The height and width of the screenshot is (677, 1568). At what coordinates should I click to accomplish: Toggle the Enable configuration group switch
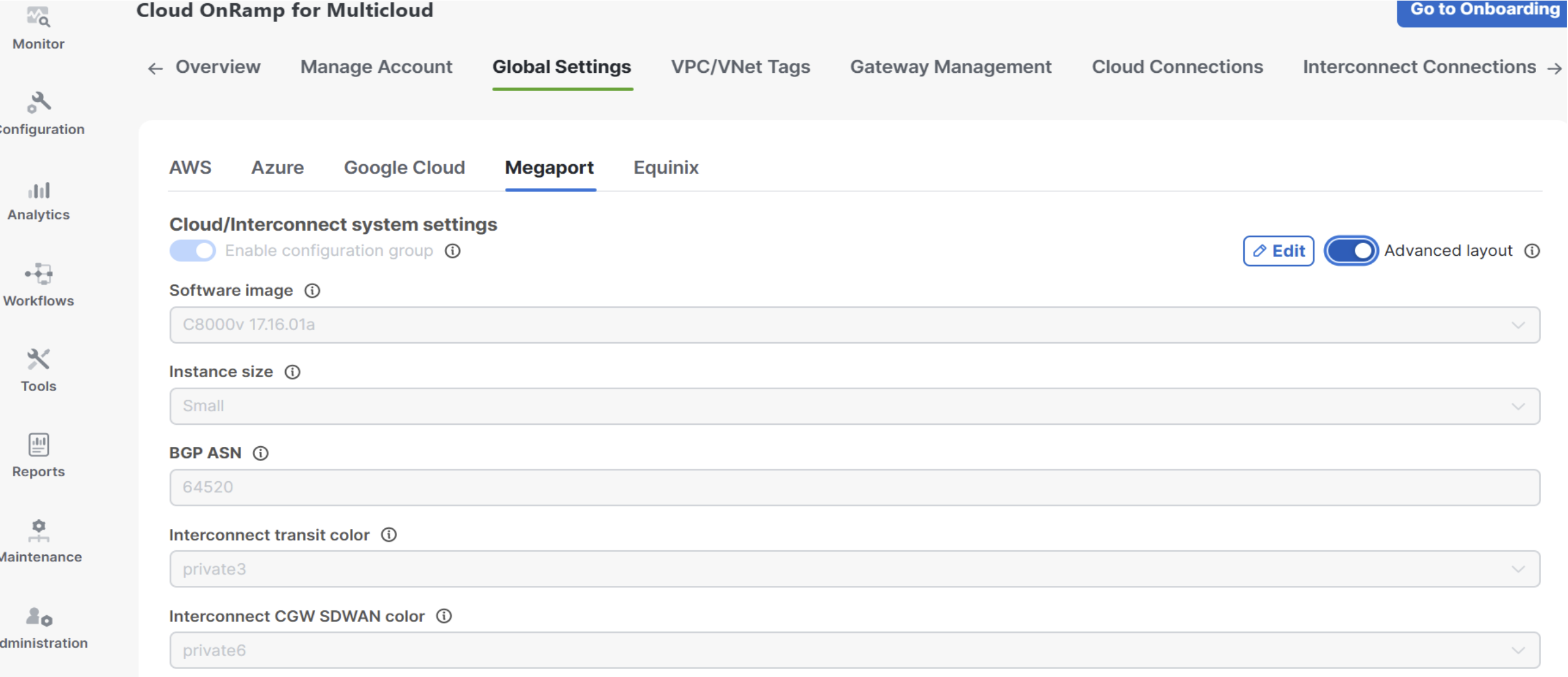(193, 251)
